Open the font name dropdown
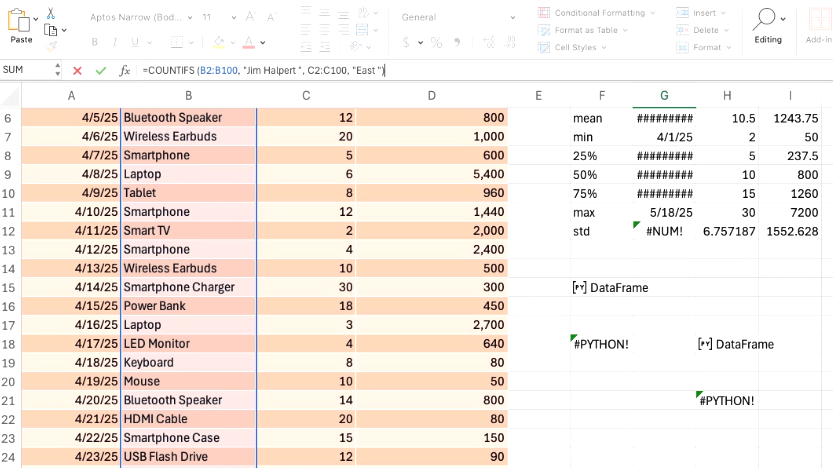 click(x=190, y=18)
